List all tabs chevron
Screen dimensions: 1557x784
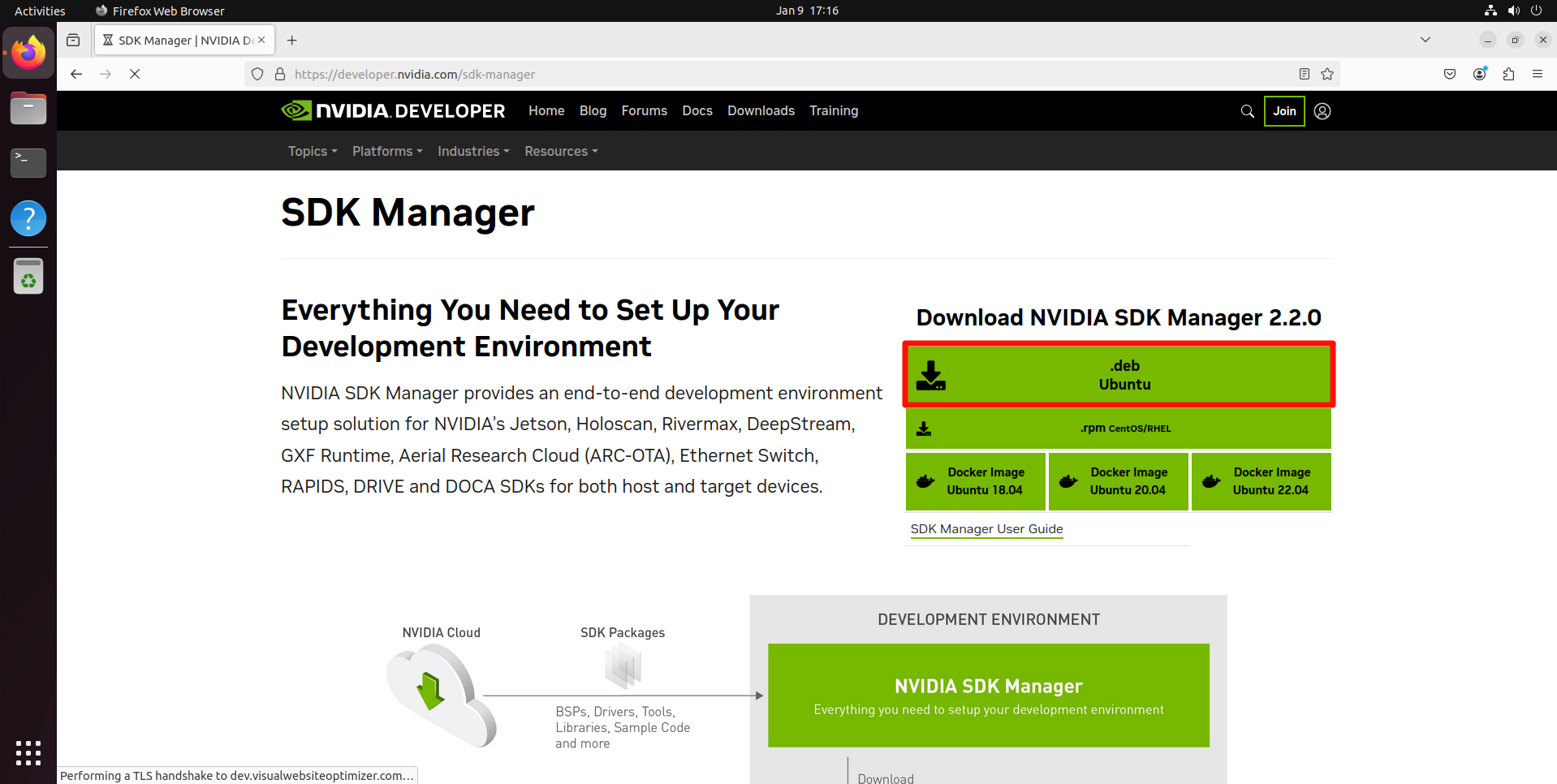[1425, 40]
